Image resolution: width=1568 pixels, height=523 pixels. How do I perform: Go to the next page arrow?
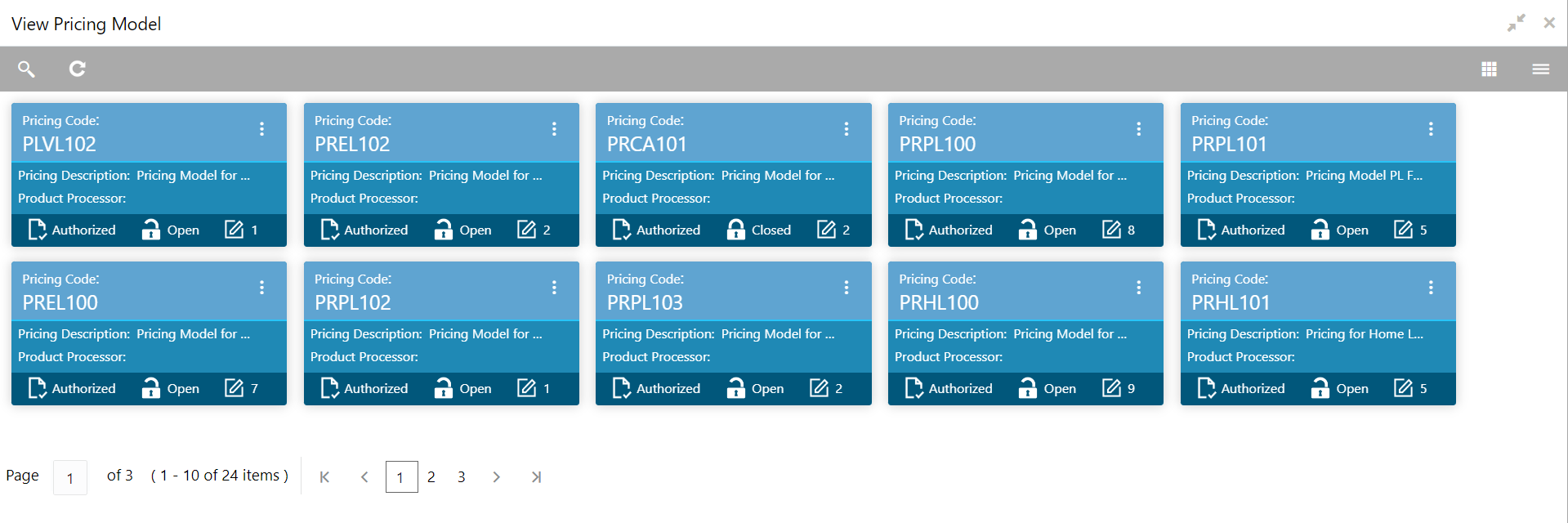point(497,477)
